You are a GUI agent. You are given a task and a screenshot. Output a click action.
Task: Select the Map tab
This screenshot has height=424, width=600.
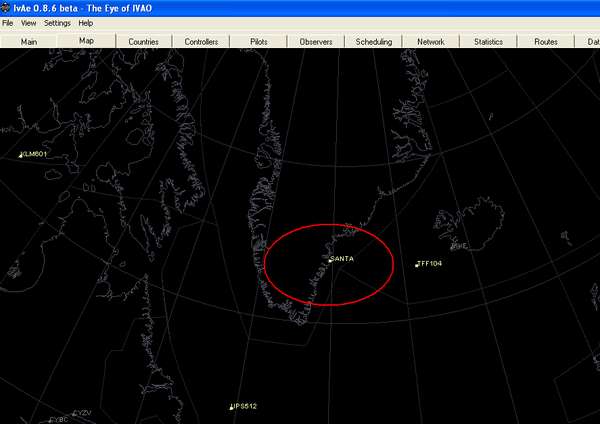(x=86, y=41)
